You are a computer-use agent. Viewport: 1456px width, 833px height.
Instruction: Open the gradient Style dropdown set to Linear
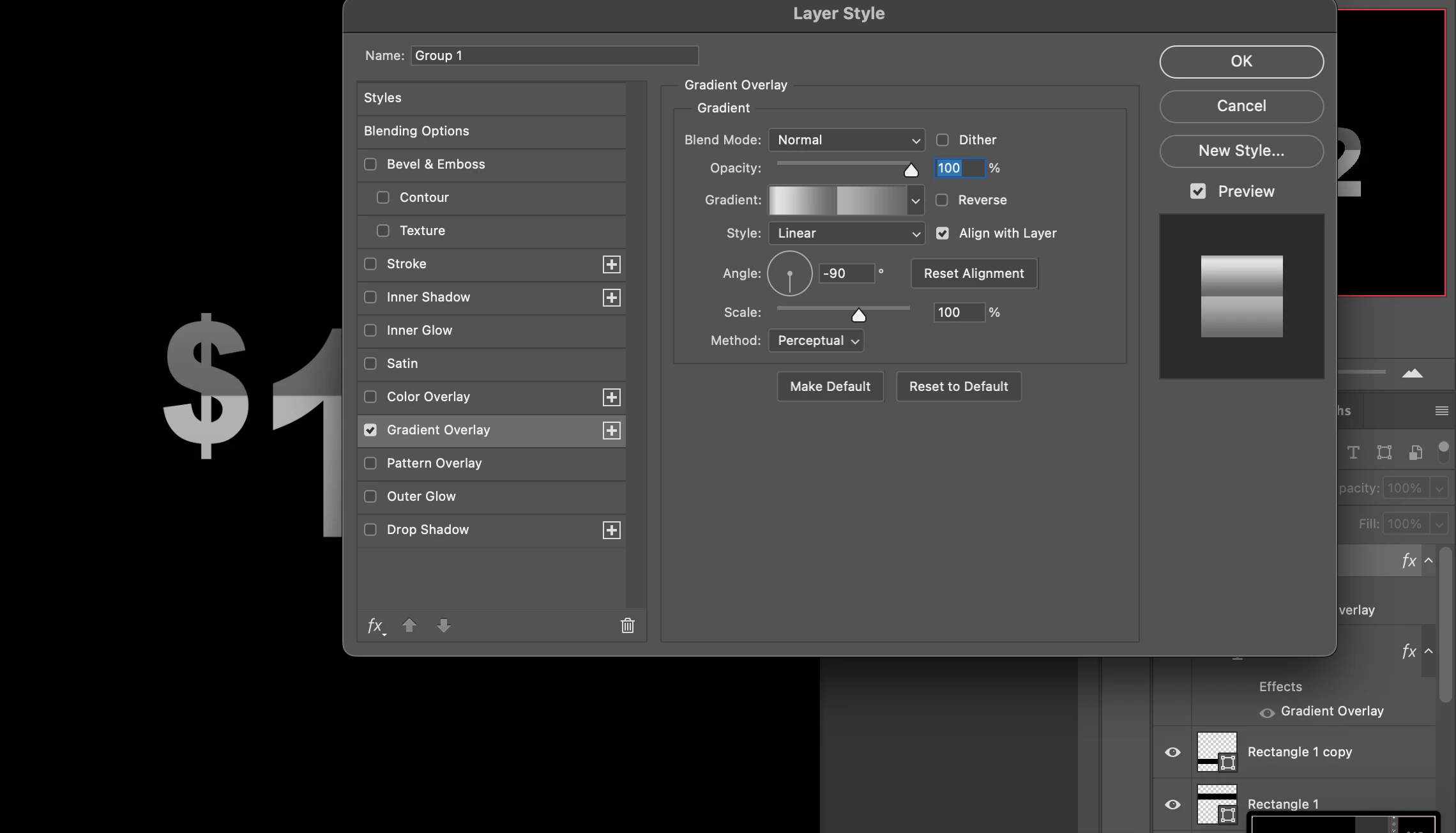point(846,233)
